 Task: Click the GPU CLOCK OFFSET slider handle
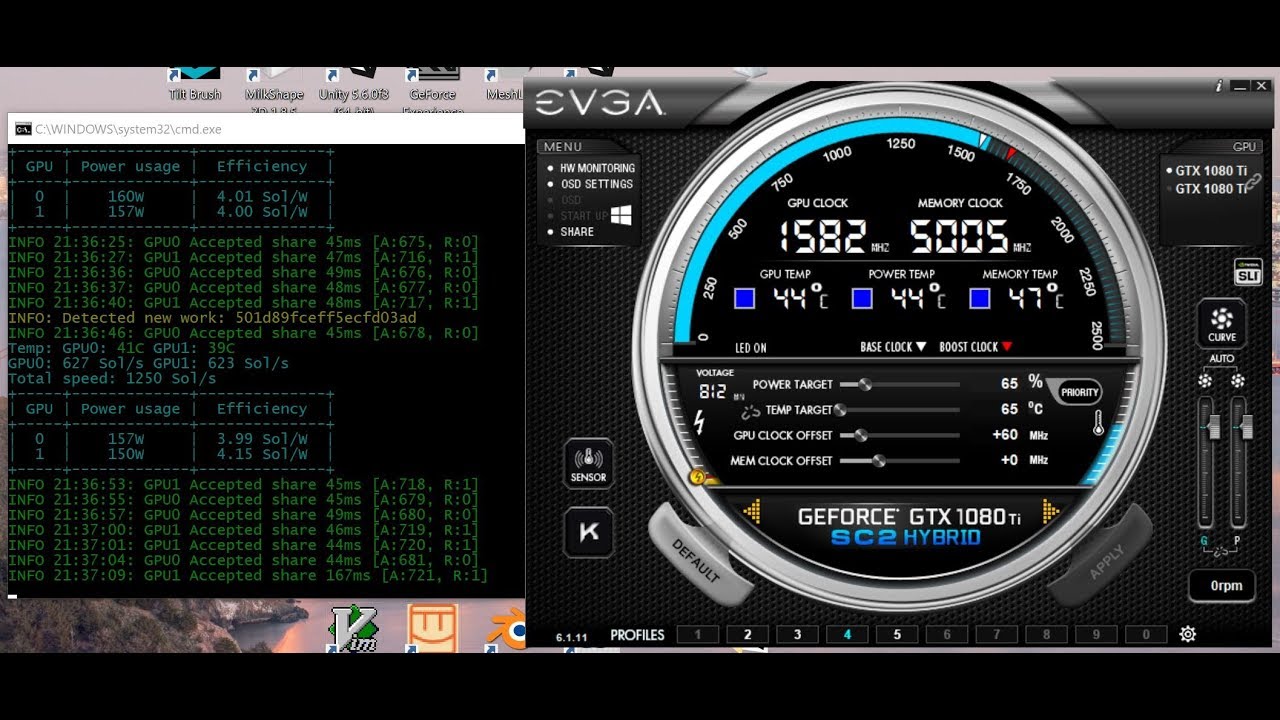tap(860, 436)
